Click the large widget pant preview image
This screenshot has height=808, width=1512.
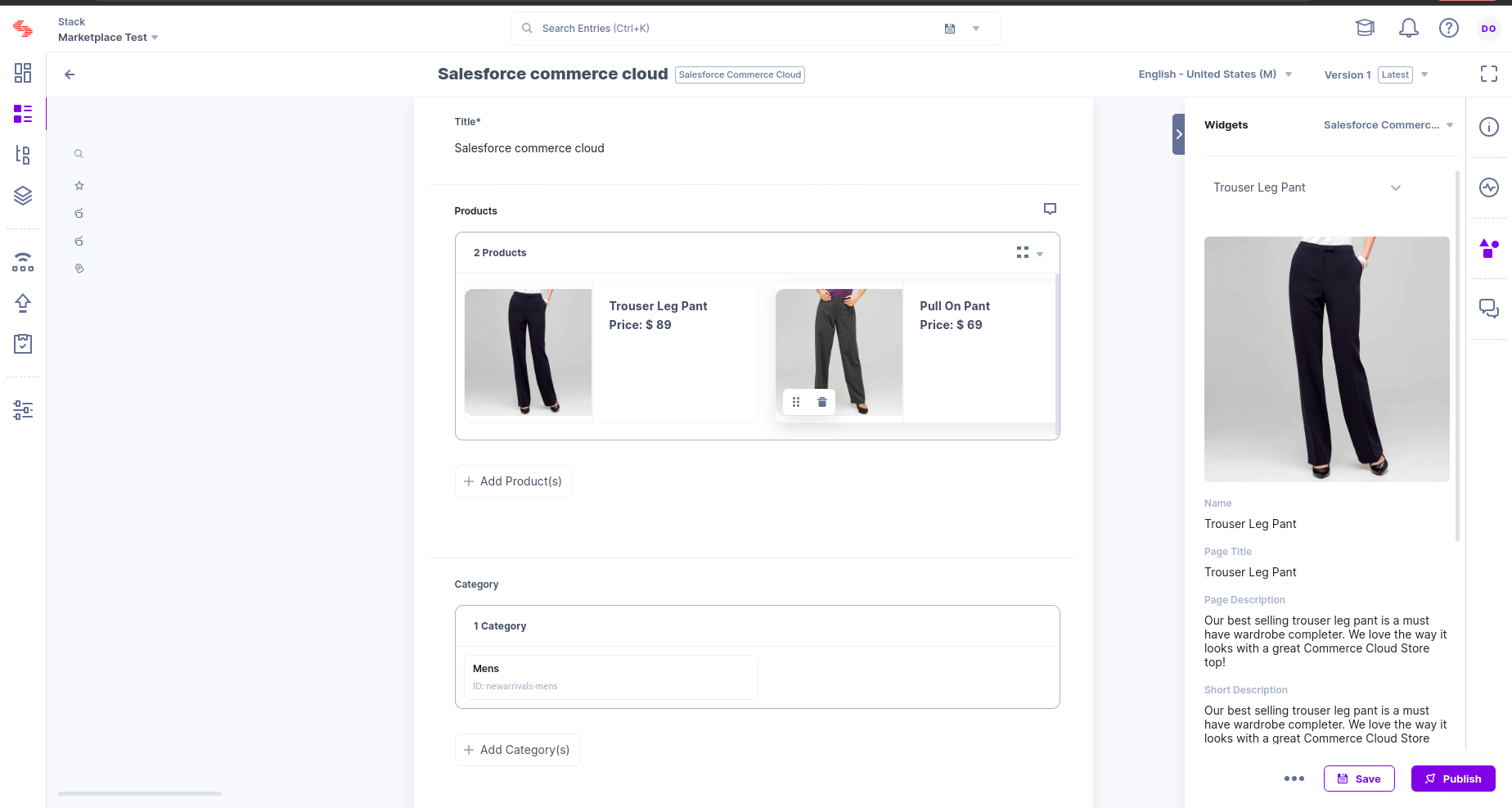point(1326,359)
